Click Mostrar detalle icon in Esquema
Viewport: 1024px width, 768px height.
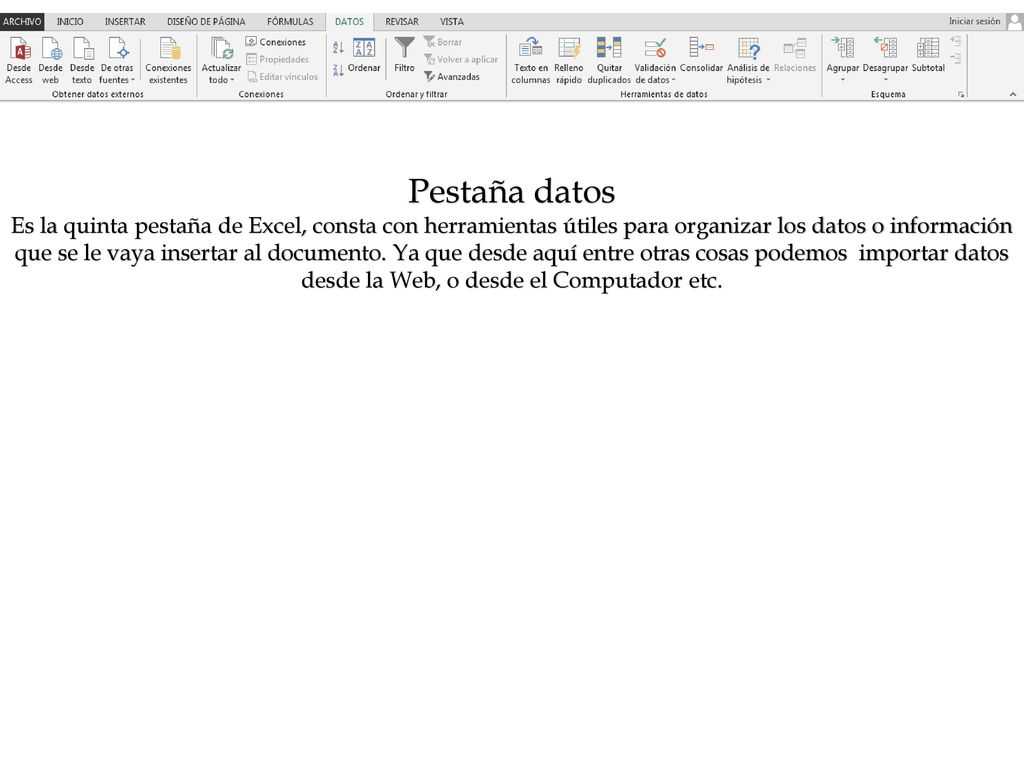(x=955, y=41)
